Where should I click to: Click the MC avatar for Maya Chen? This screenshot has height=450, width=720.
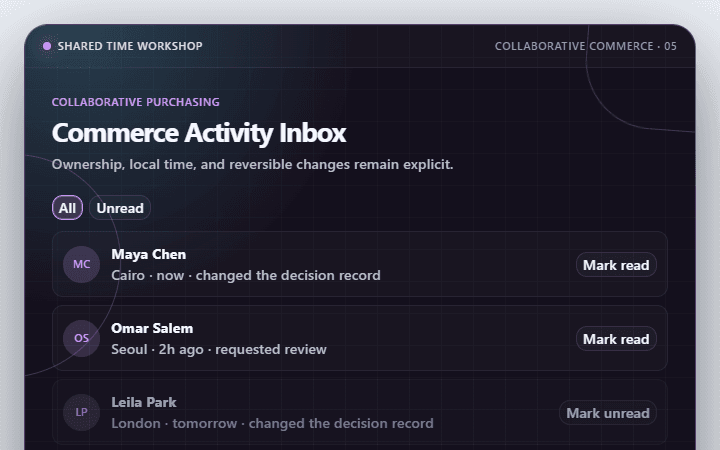(x=81, y=264)
